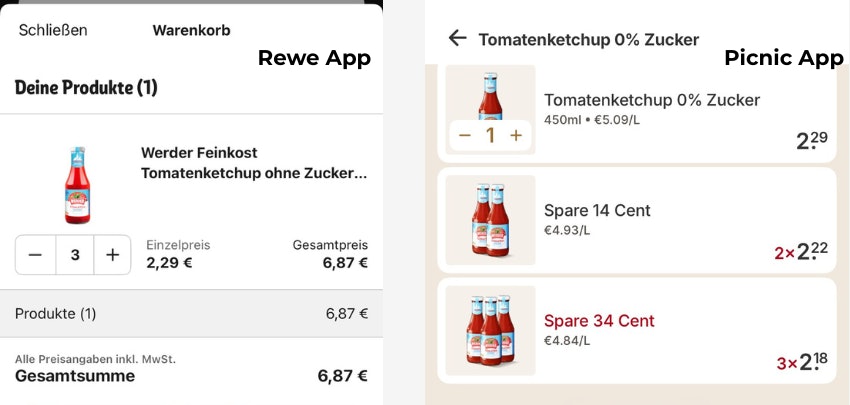The image size is (850, 405).
Task: Choose the Spare 34 Cent three-pack offer
Action: click(x=599, y=321)
